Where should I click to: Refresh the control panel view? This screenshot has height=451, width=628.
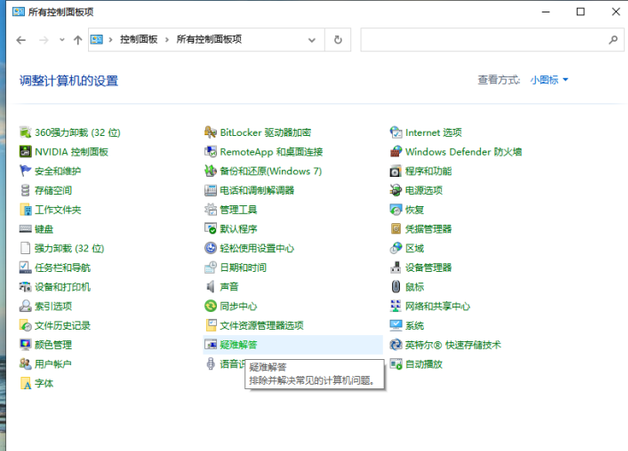click(x=338, y=40)
